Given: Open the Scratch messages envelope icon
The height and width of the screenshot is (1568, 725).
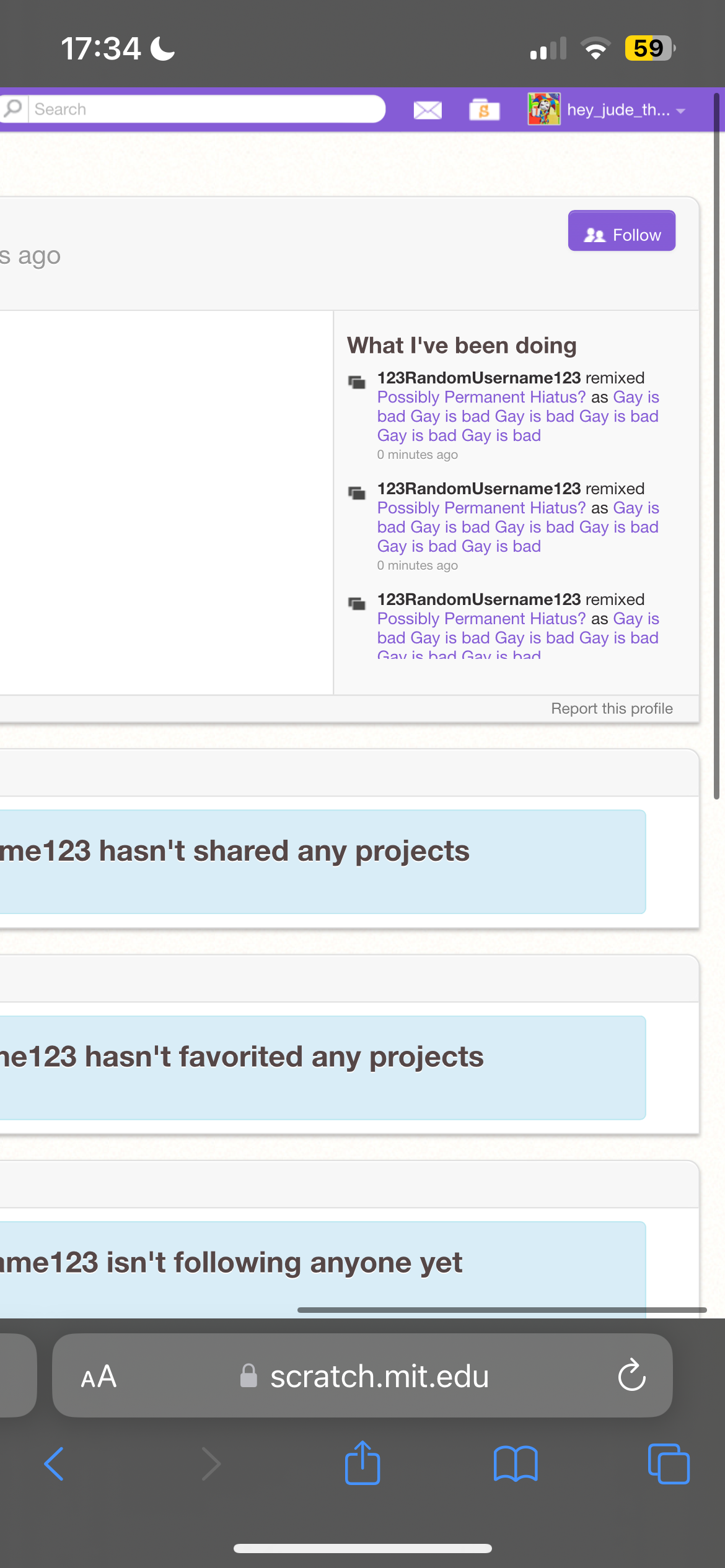Looking at the screenshot, I should [428, 110].
